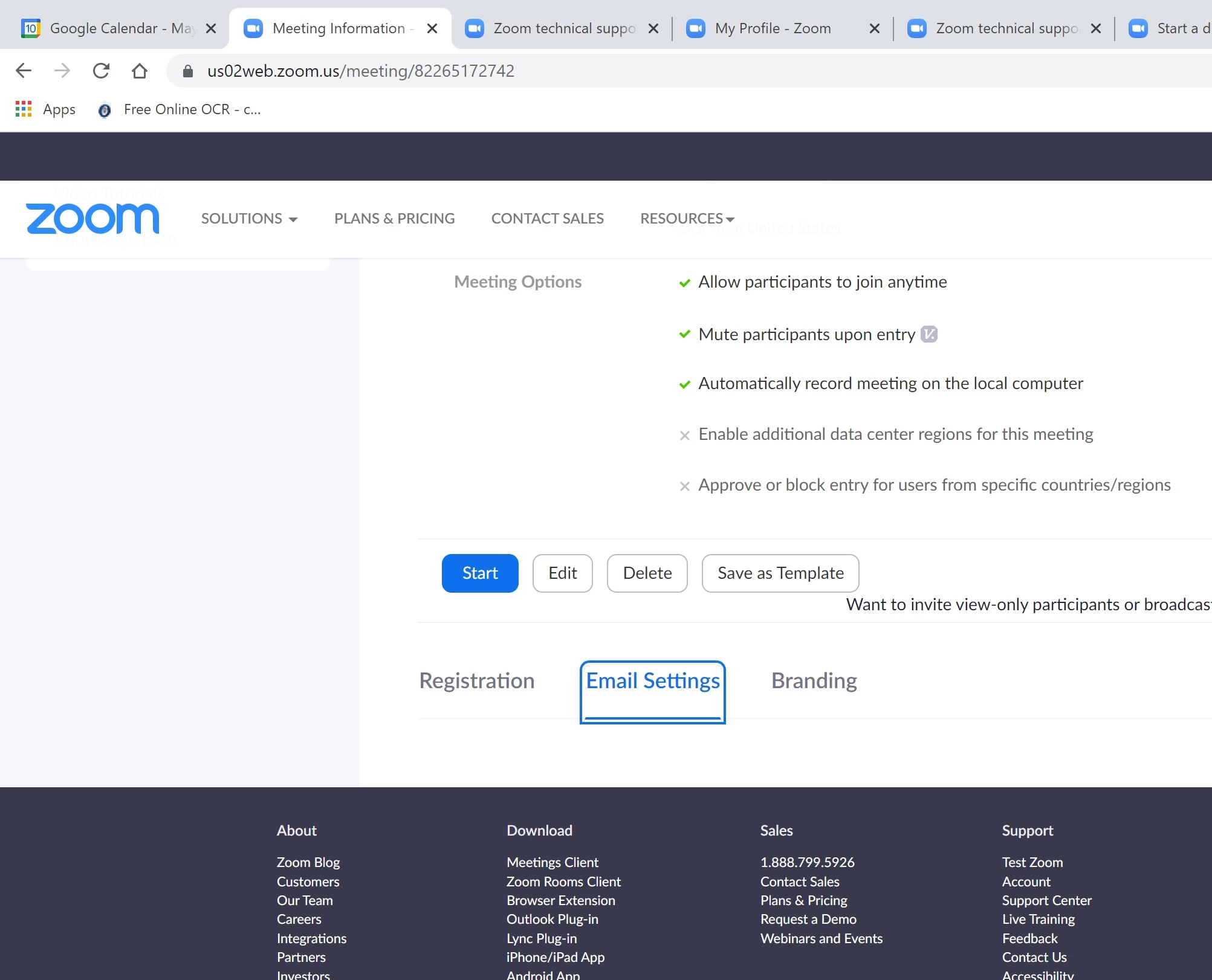Click the padlock site info icon
1212x980 pixels.
click(x=188, y=71)
